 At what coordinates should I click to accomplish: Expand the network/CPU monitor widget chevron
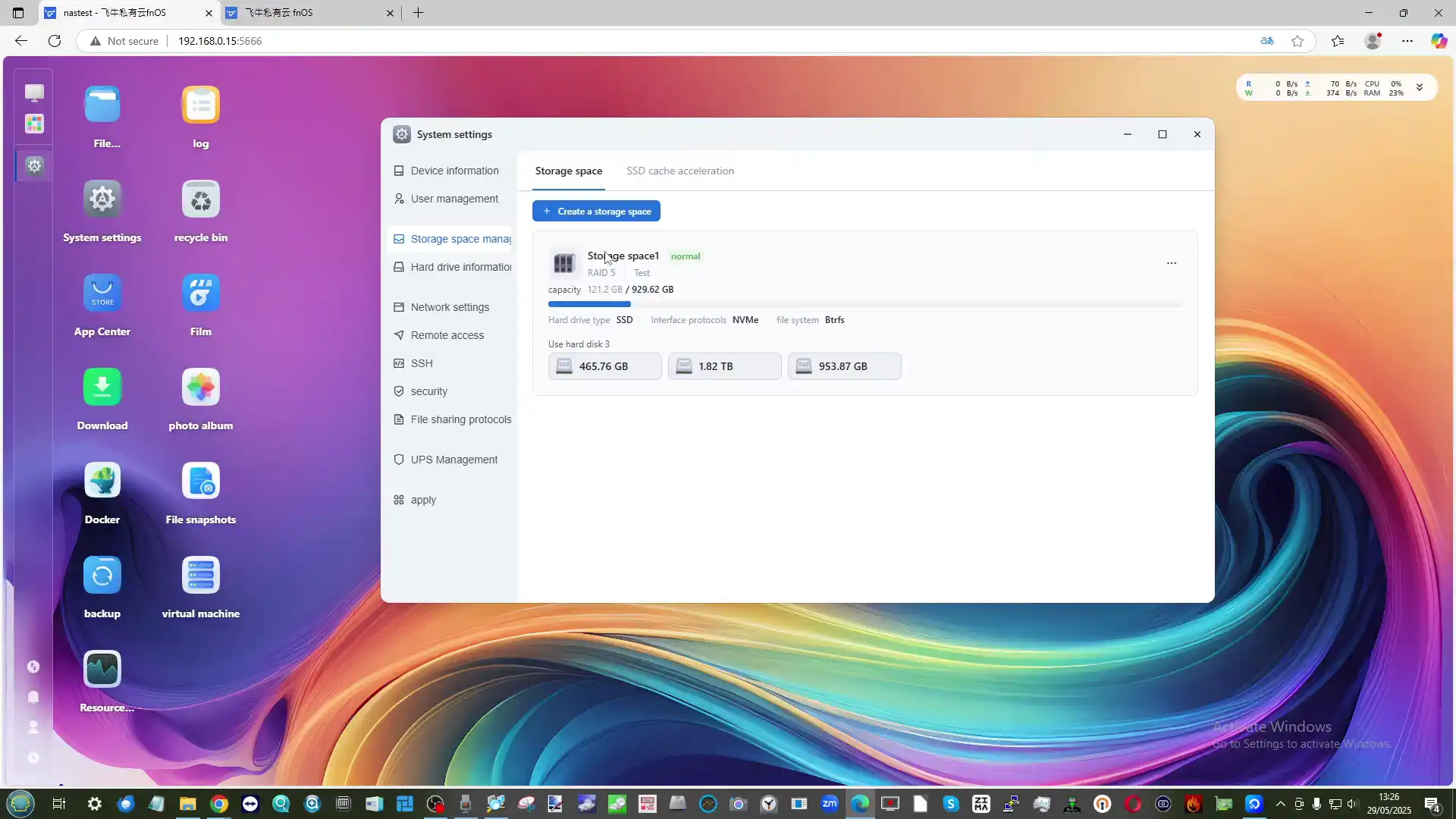pyautogui.click(x=1420, y=88)
